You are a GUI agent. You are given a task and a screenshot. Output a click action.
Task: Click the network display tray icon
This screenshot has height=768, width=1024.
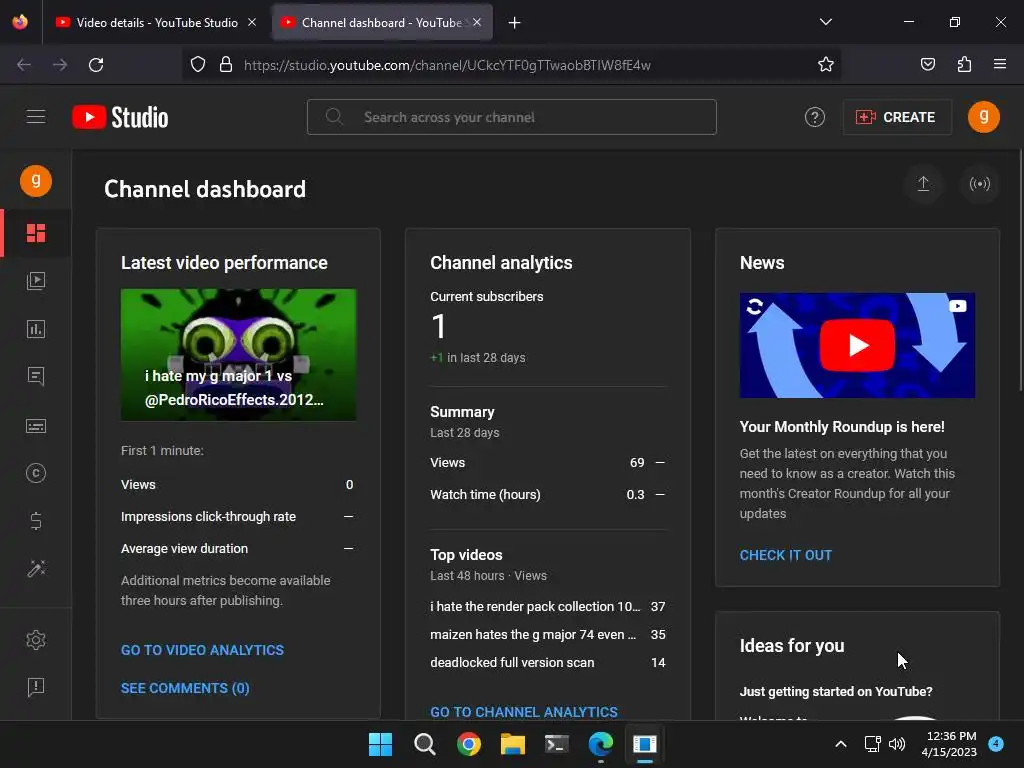pos(872,744)
